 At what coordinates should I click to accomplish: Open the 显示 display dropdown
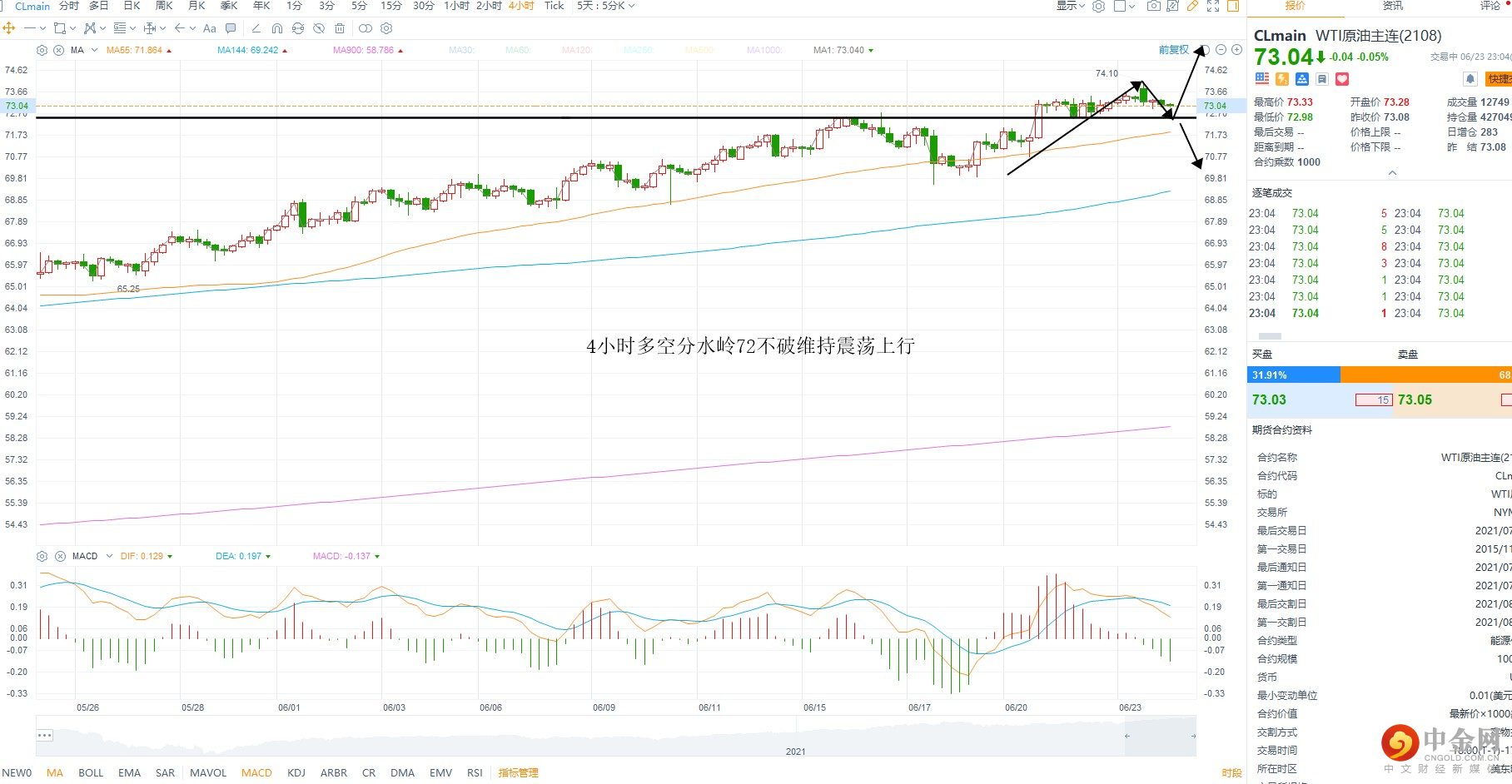[x=1070, y=6]
